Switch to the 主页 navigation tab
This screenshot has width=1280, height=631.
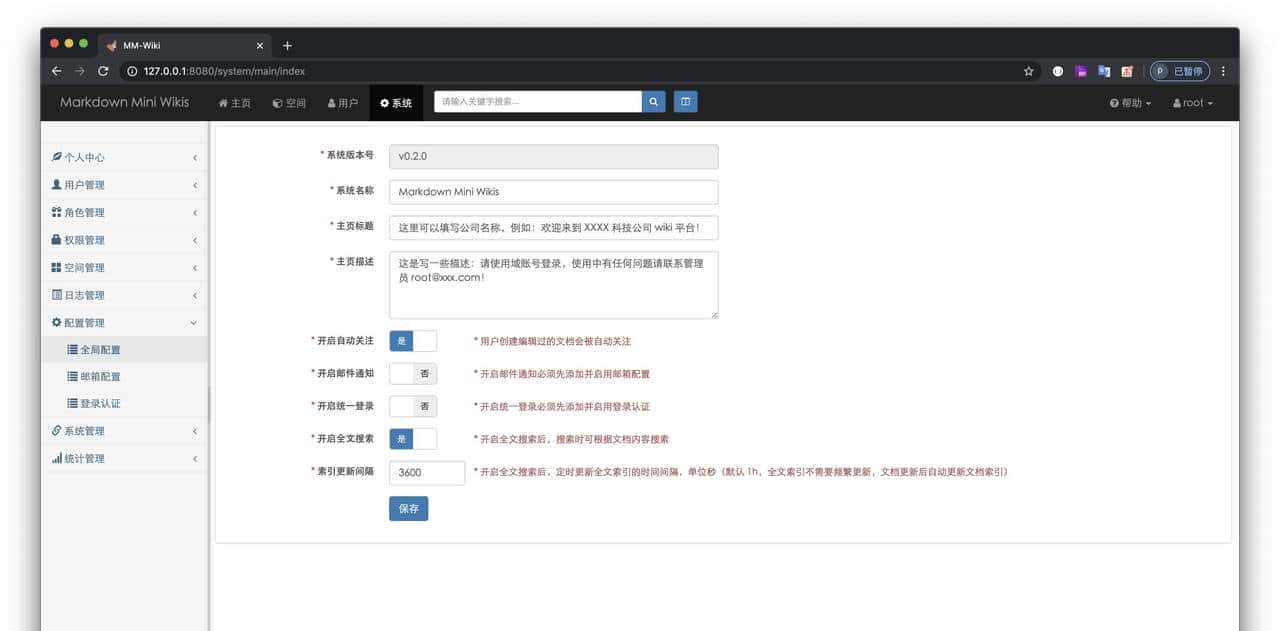234,101
